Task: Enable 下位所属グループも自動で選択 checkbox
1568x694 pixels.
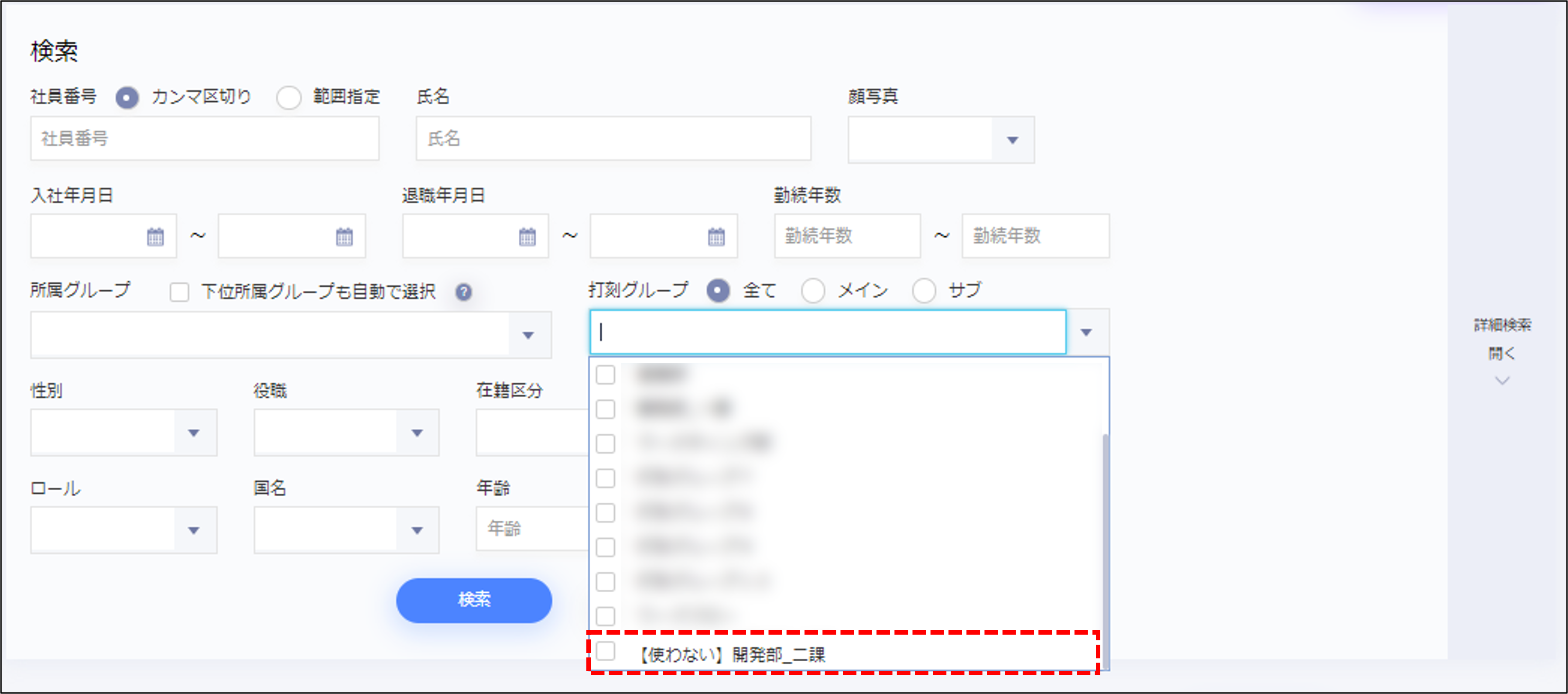Action: coord(180,292)
